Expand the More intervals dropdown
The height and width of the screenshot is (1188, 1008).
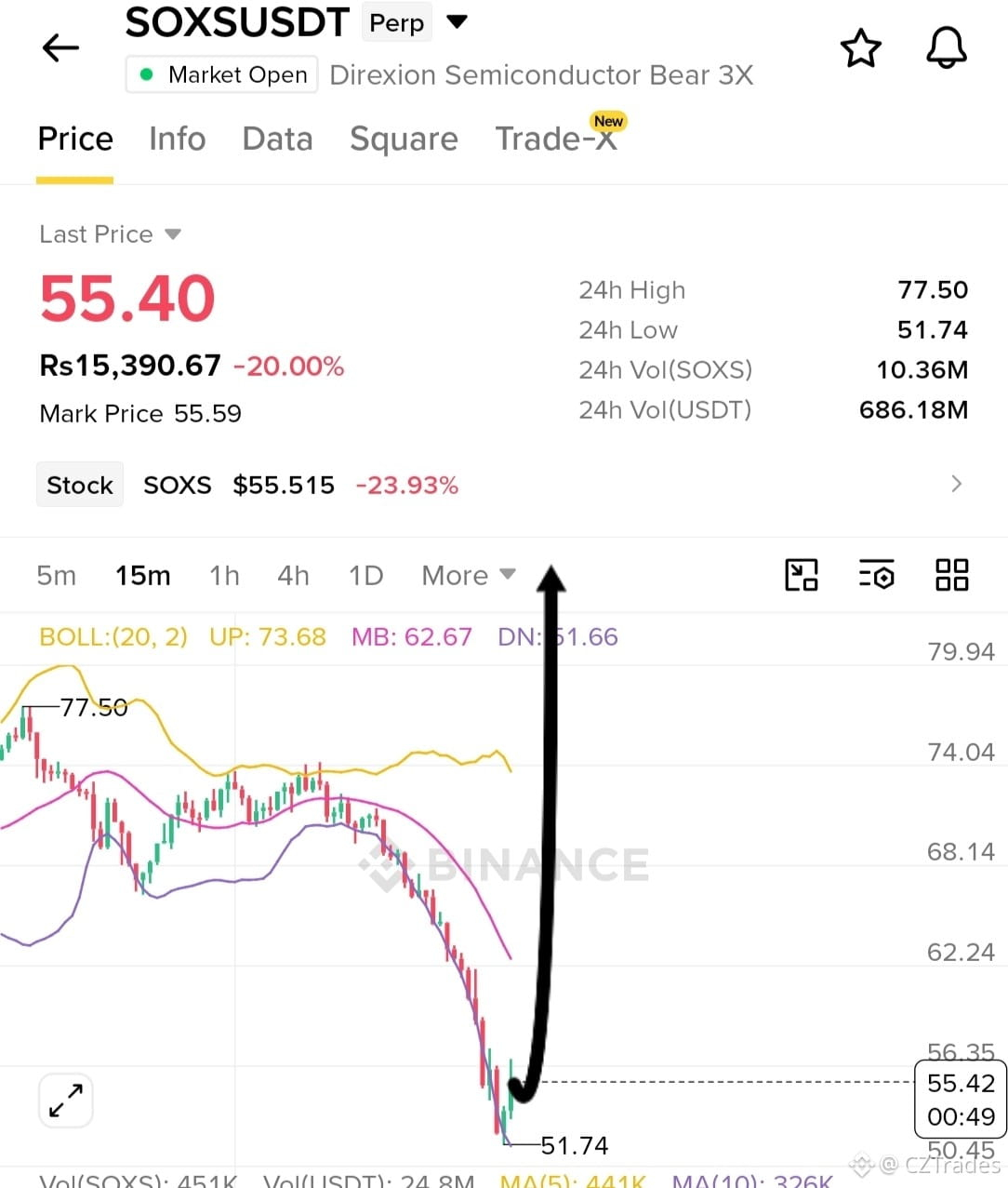tap(469, 576)
